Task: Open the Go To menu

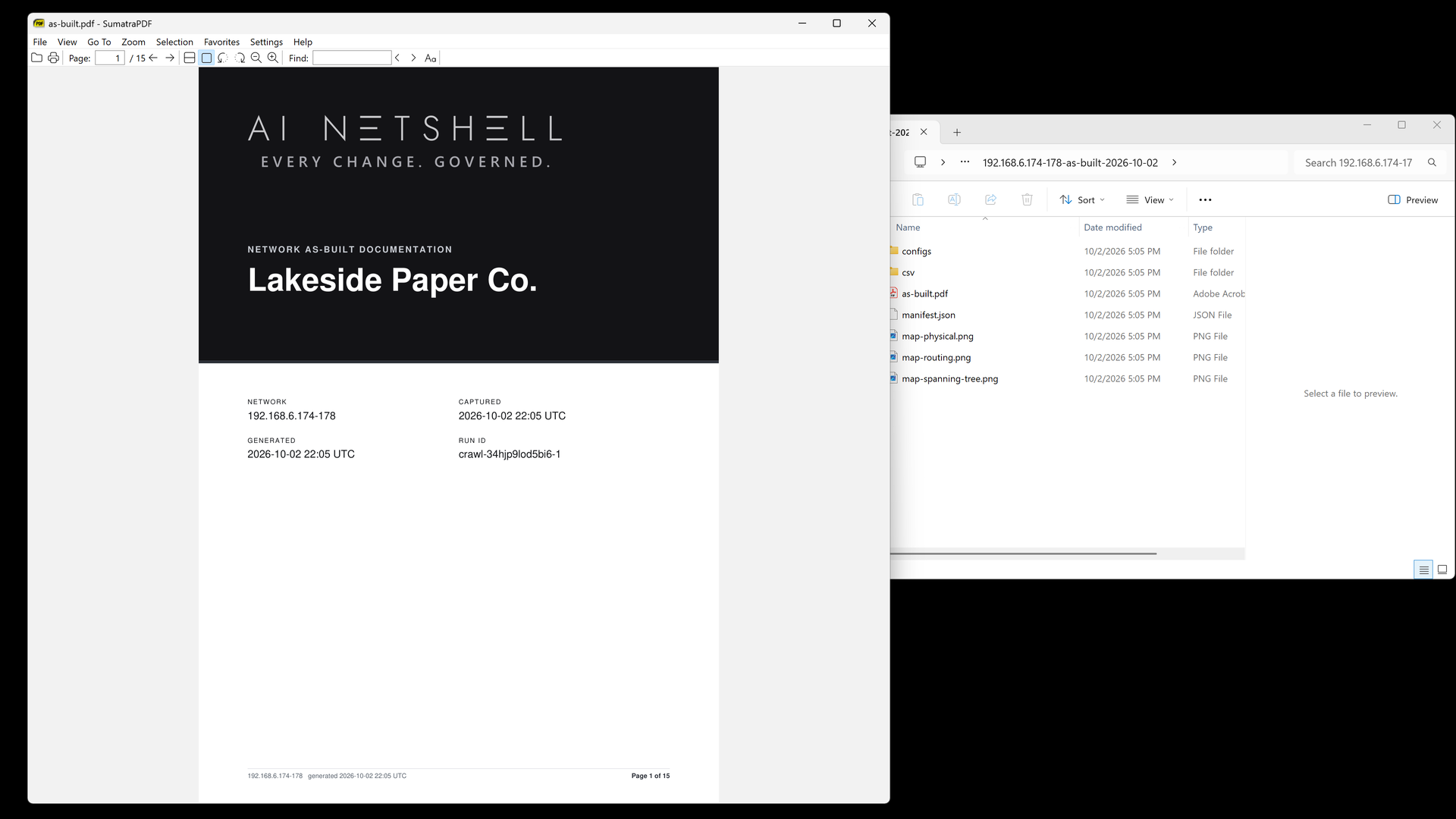Action: click(99, 42)
